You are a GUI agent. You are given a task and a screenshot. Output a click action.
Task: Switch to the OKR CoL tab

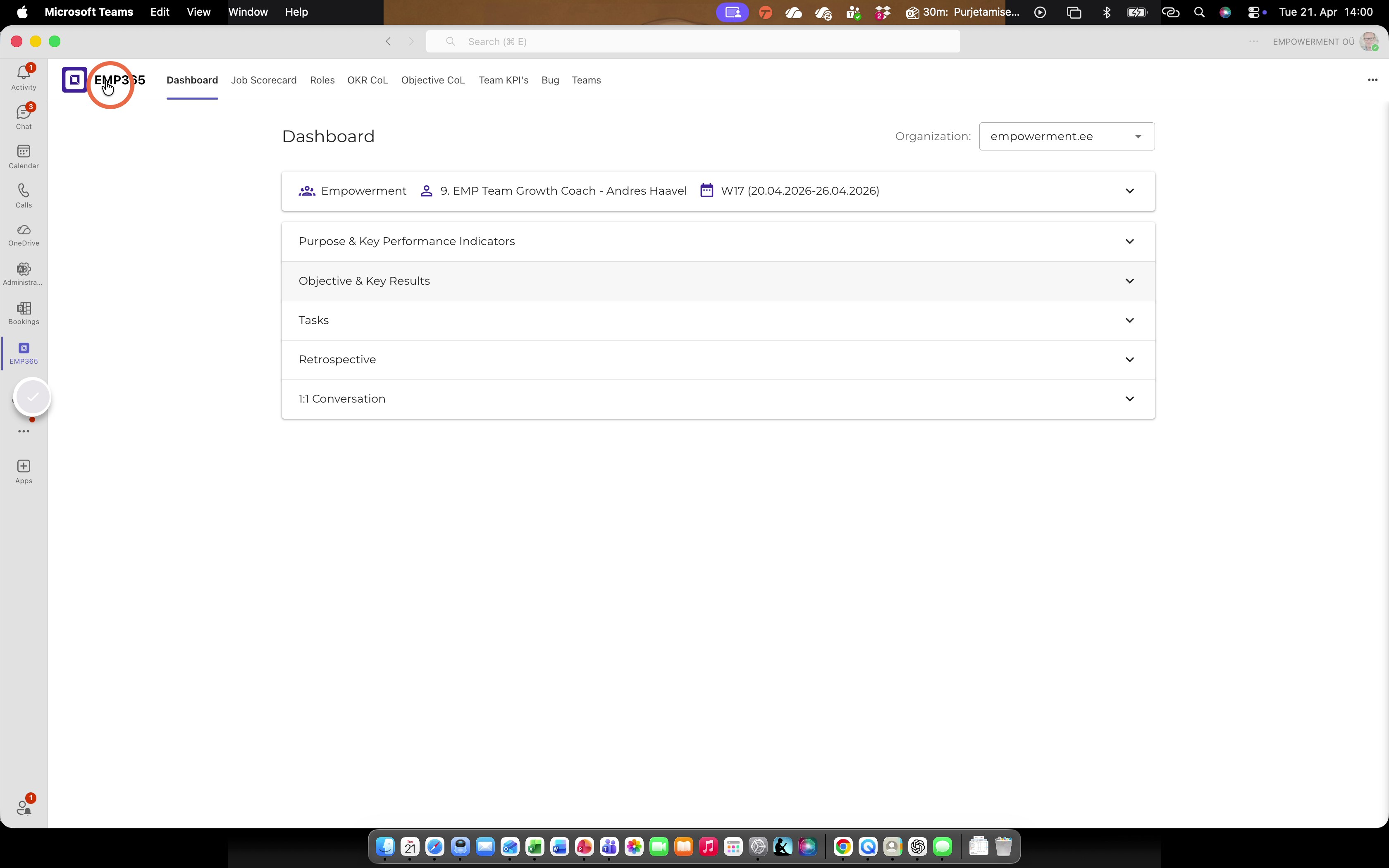[x=368, y=80]
